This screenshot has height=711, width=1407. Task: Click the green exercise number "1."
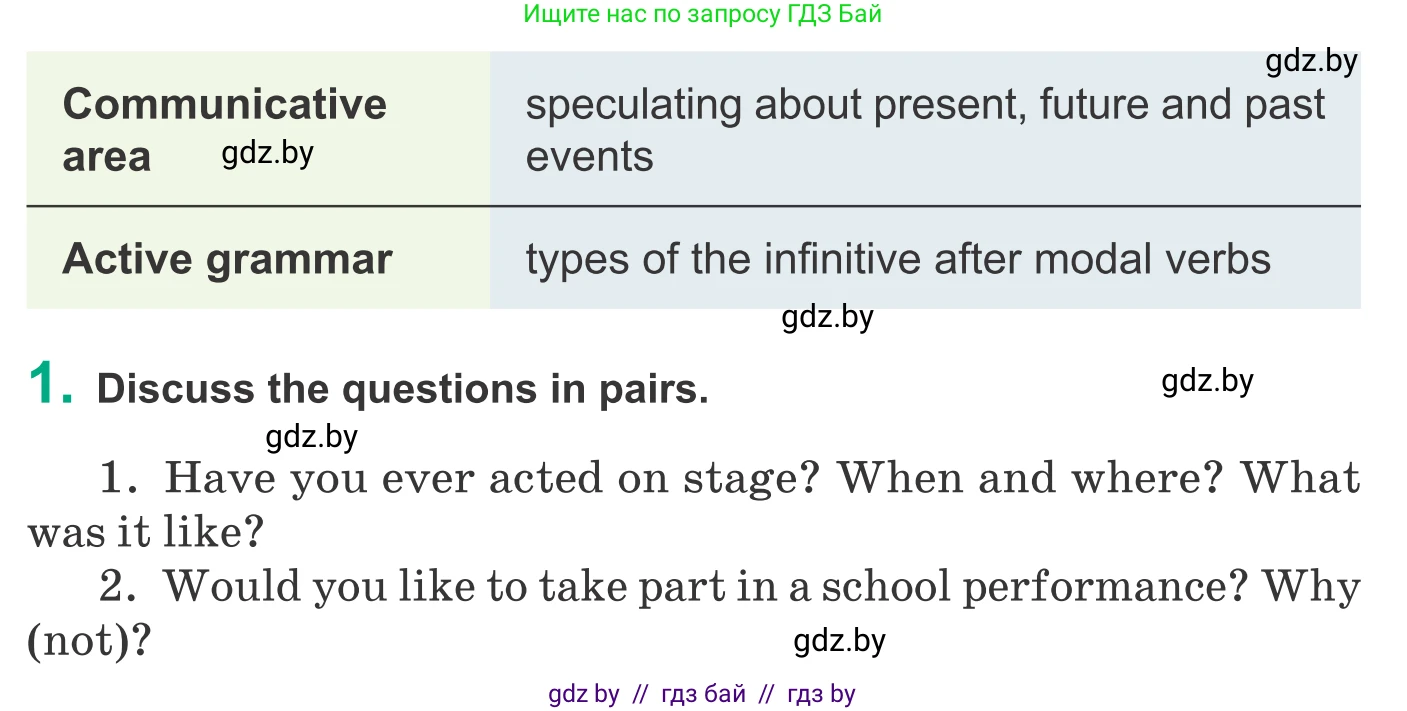click(51, 385)
